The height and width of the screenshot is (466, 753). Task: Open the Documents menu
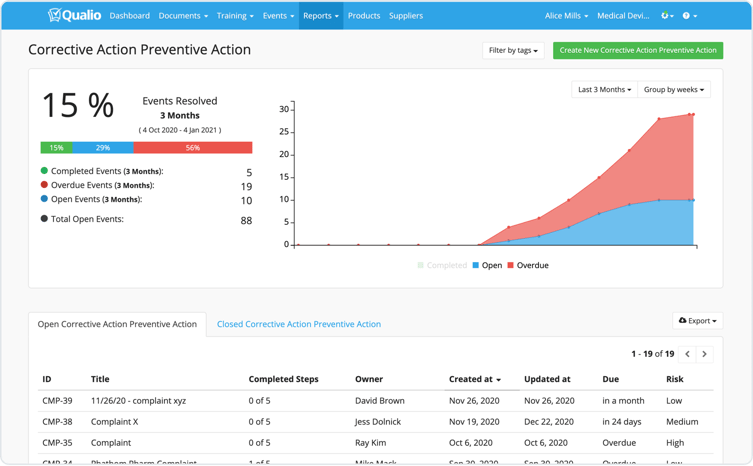pyautogui.click(x=183, y=16)
